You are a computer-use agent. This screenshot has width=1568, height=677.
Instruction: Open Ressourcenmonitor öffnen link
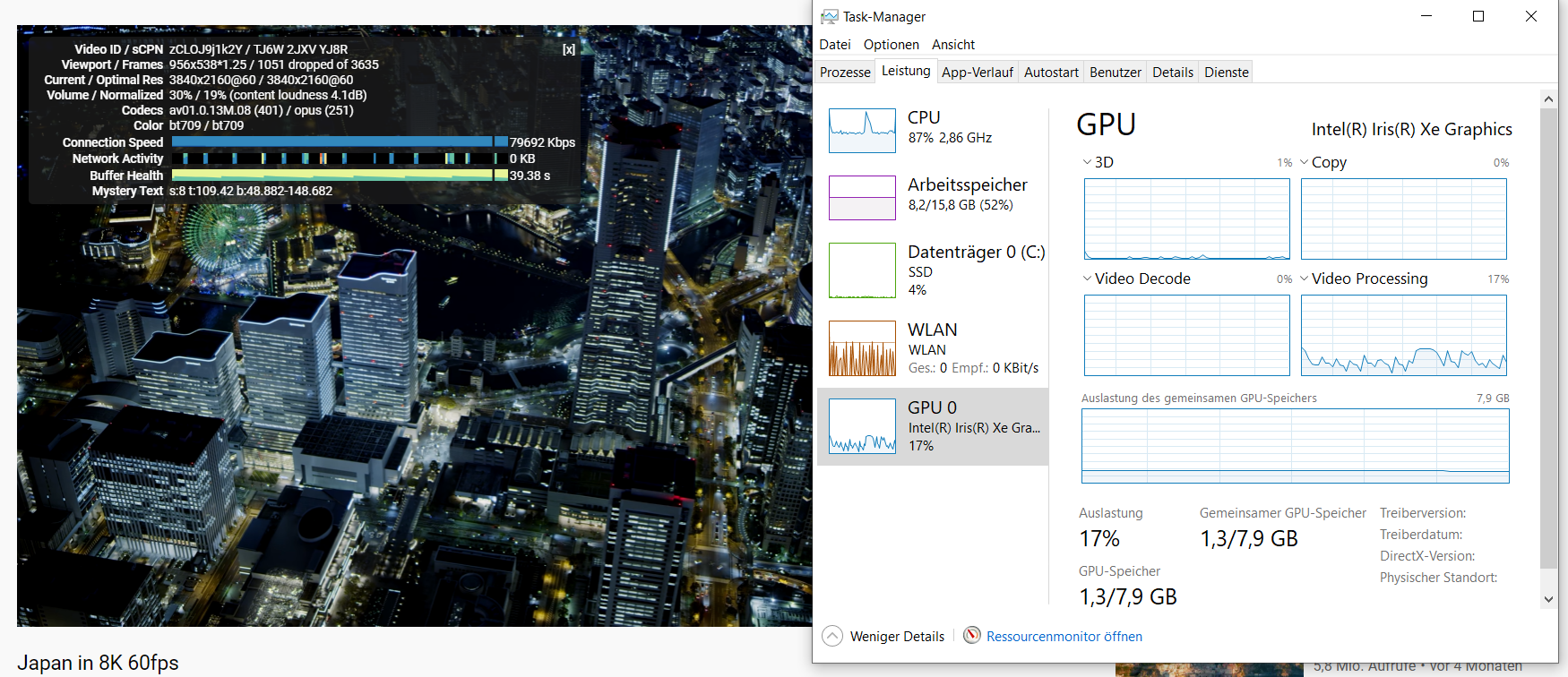[1064, 637]
